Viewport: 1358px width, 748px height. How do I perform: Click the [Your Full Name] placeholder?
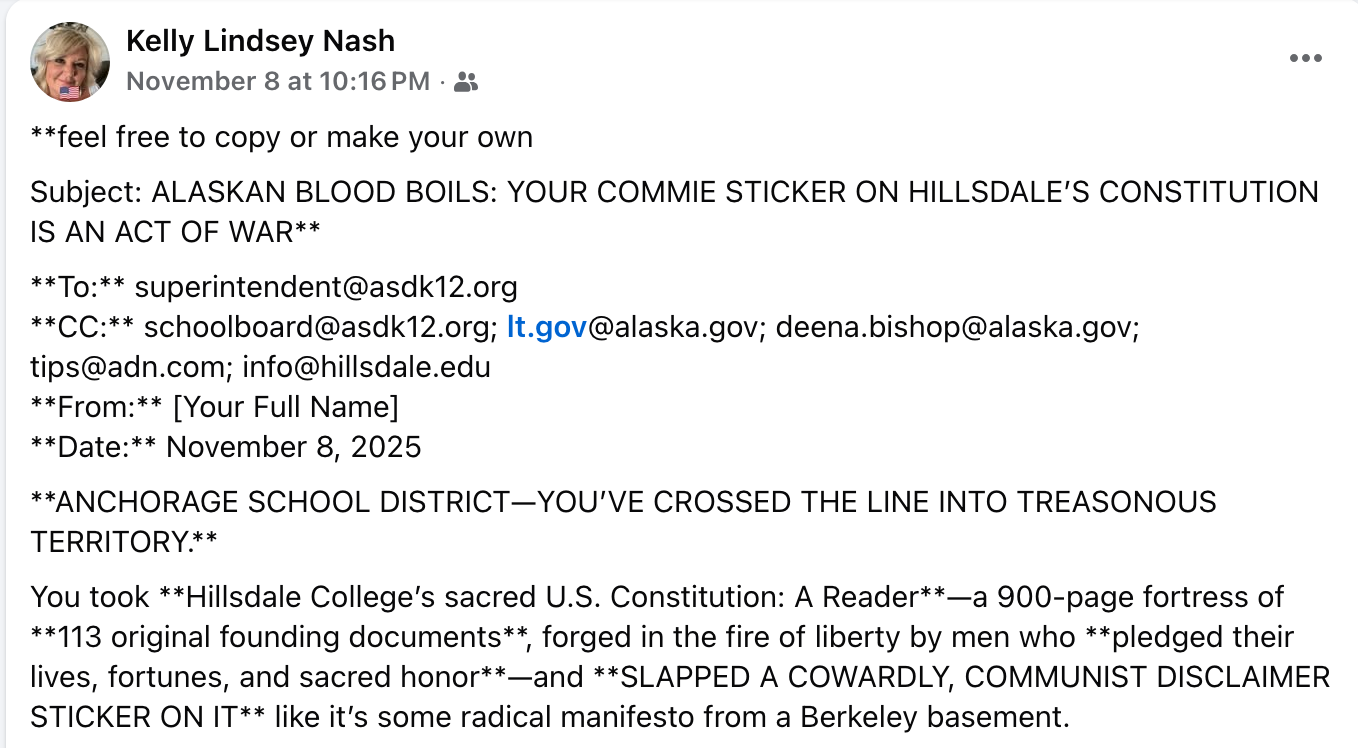[286, 407]
